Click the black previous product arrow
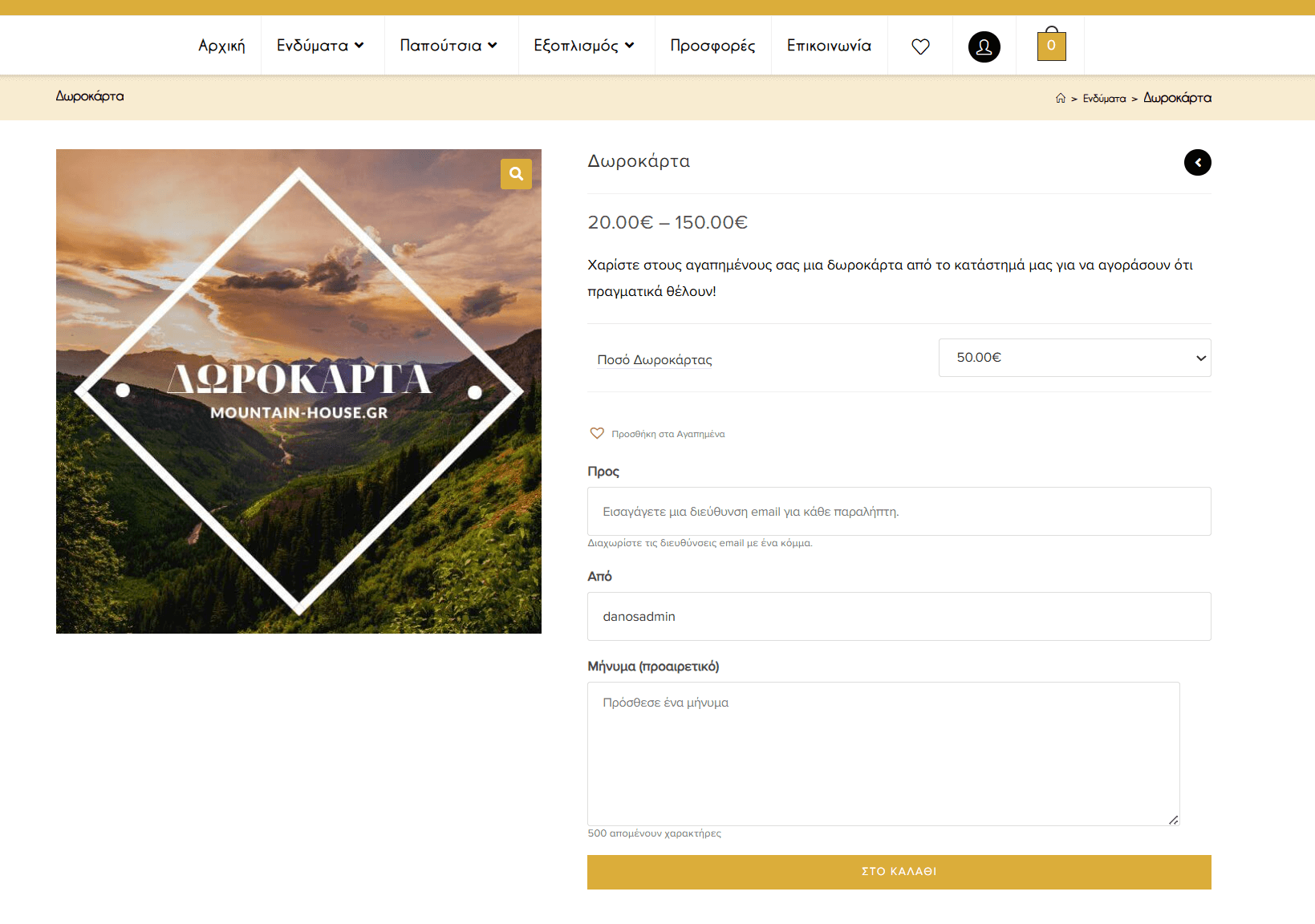The image size is (1315, 924). [1197, 163]
